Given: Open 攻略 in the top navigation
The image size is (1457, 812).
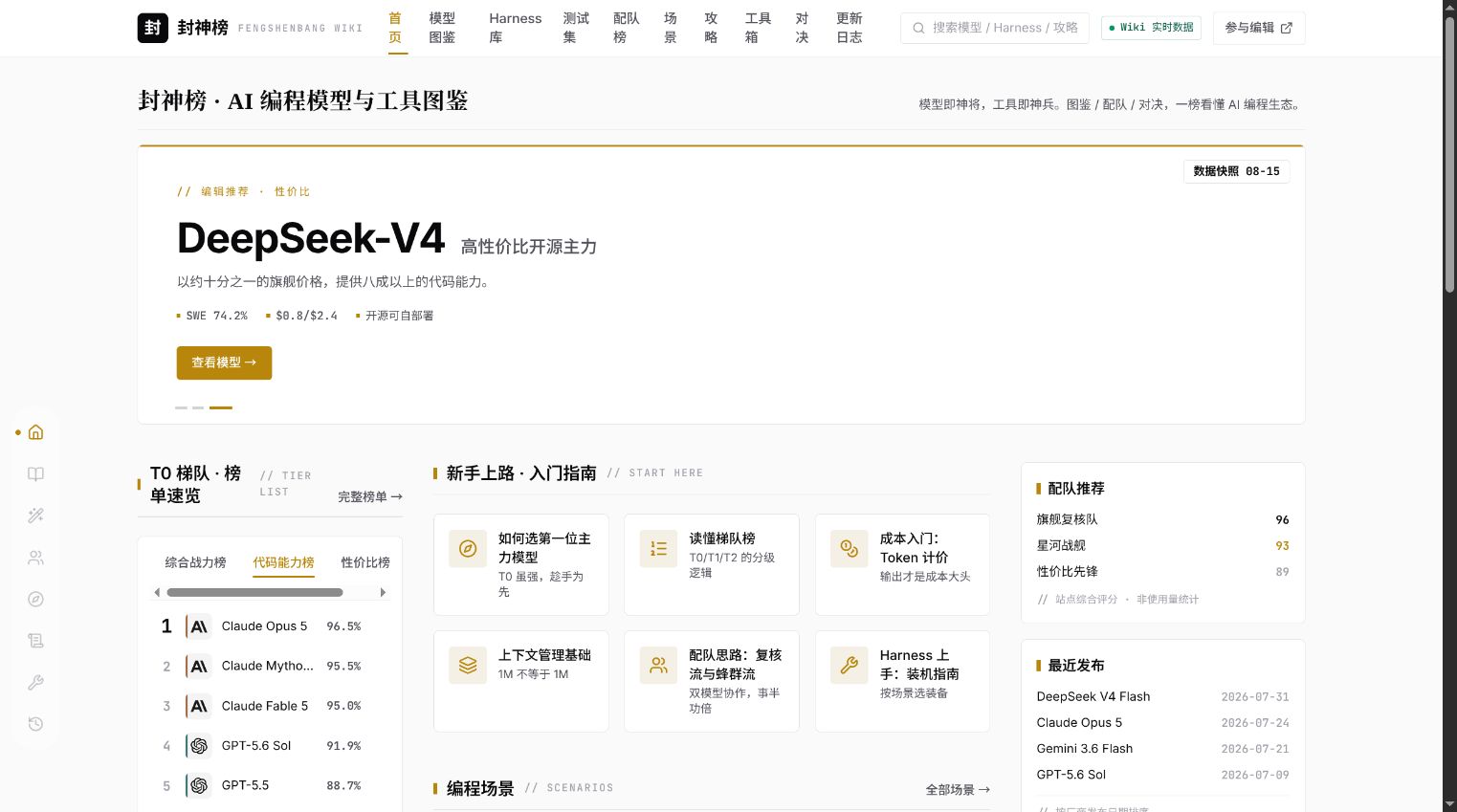Looking at the screenshot, I should coord(711,28).
